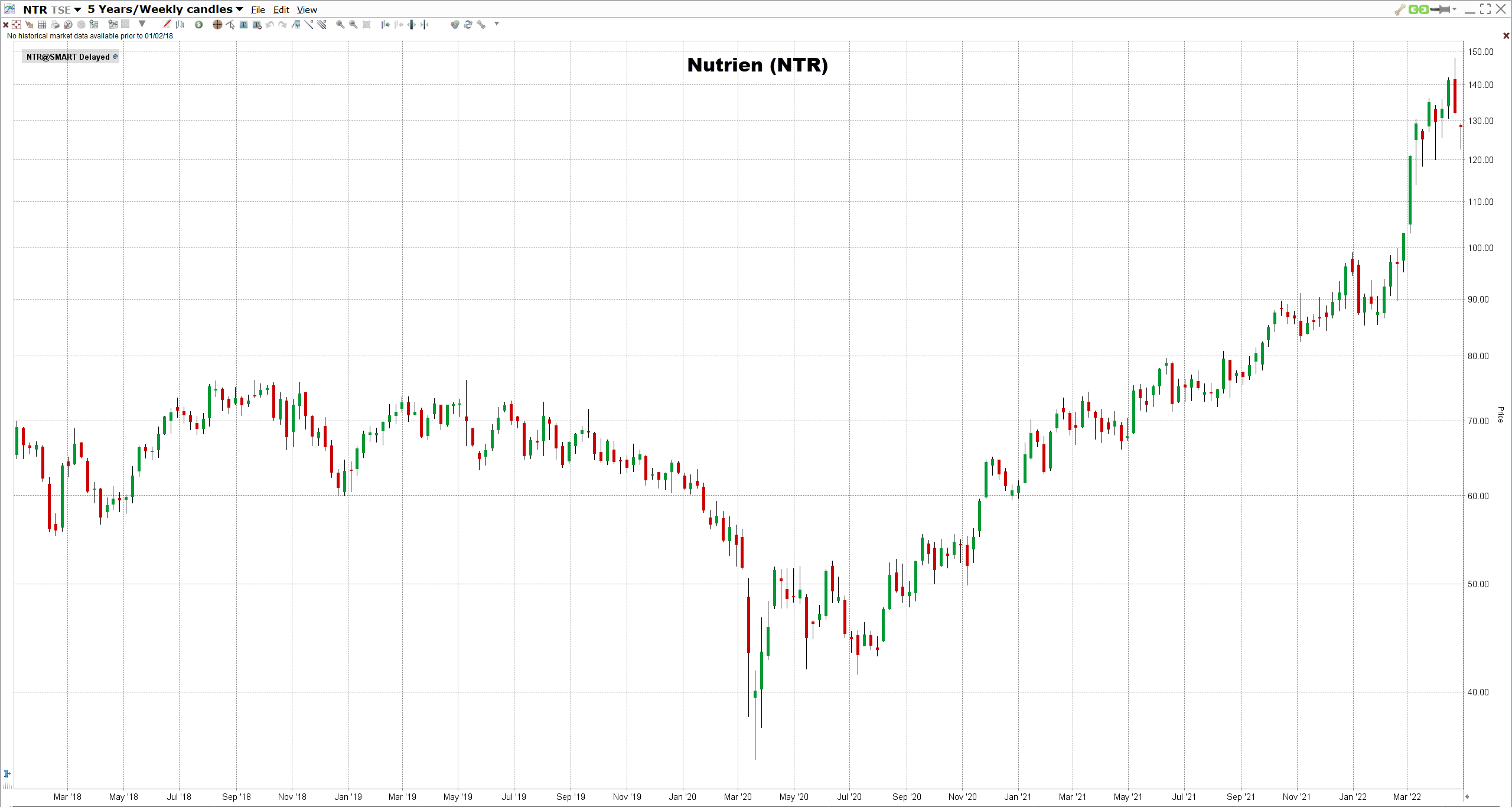
Task: Click the small arrow at bottom-right axis
Action: [x=1467, y=796]
